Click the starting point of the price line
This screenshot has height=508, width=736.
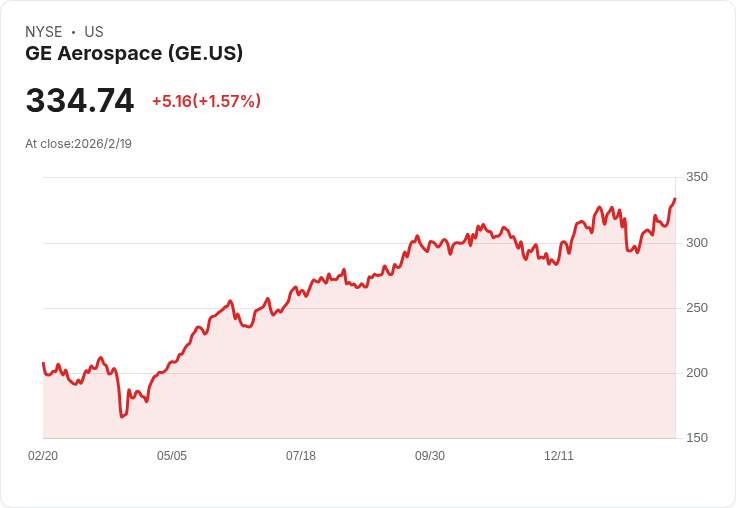43,363
